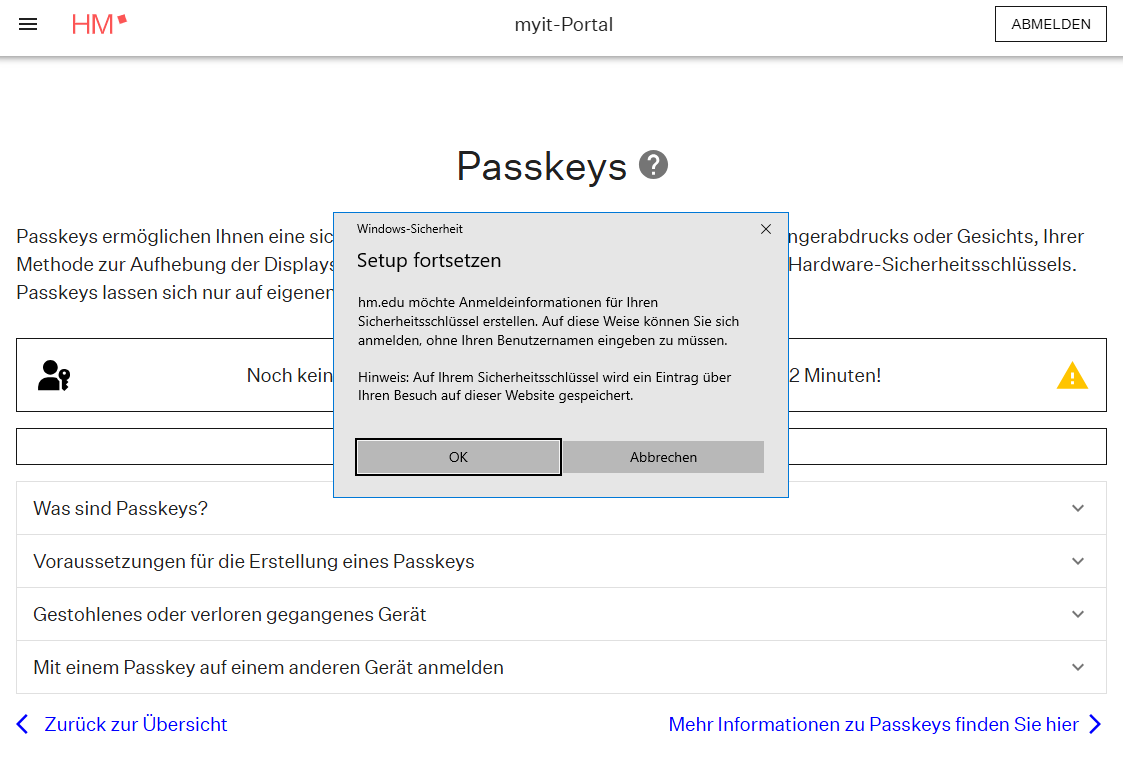Close the Windows-Sicherheit dialog with X
Image resolution: width=1123 pixels, height=770 pixels.
(x=766, y=229)
